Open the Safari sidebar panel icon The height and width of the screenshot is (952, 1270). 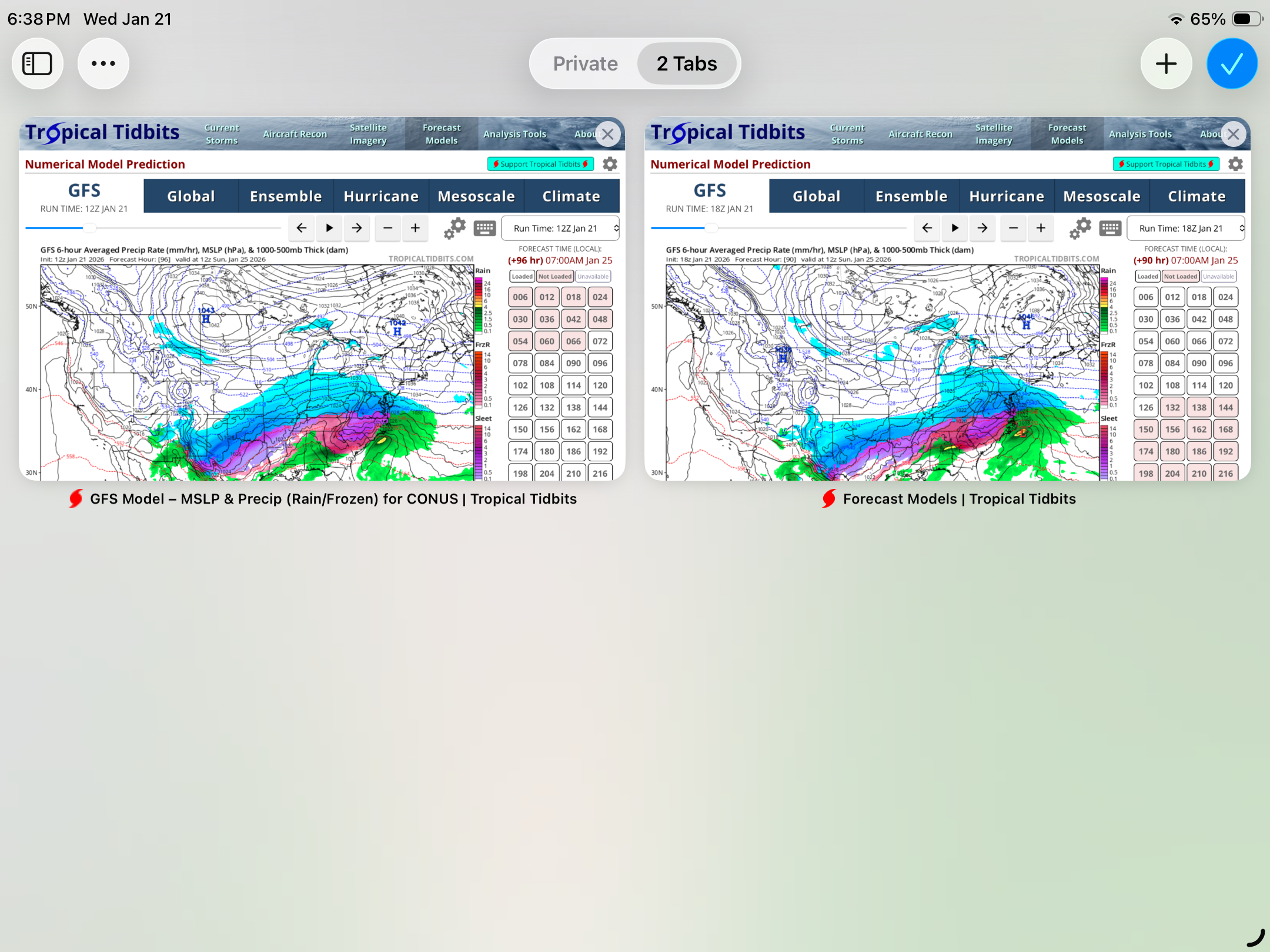(37, 63)
